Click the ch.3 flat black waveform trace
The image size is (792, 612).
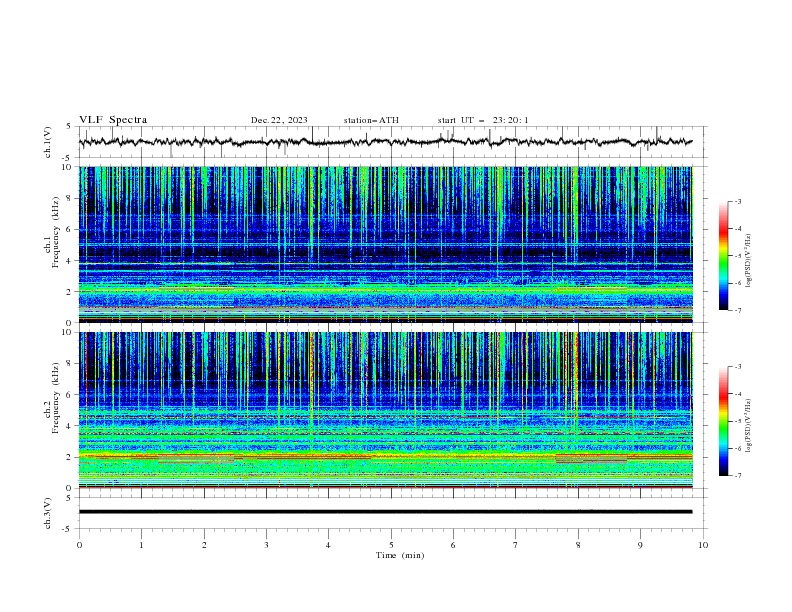pyautogui.click(x=385, y=512)
